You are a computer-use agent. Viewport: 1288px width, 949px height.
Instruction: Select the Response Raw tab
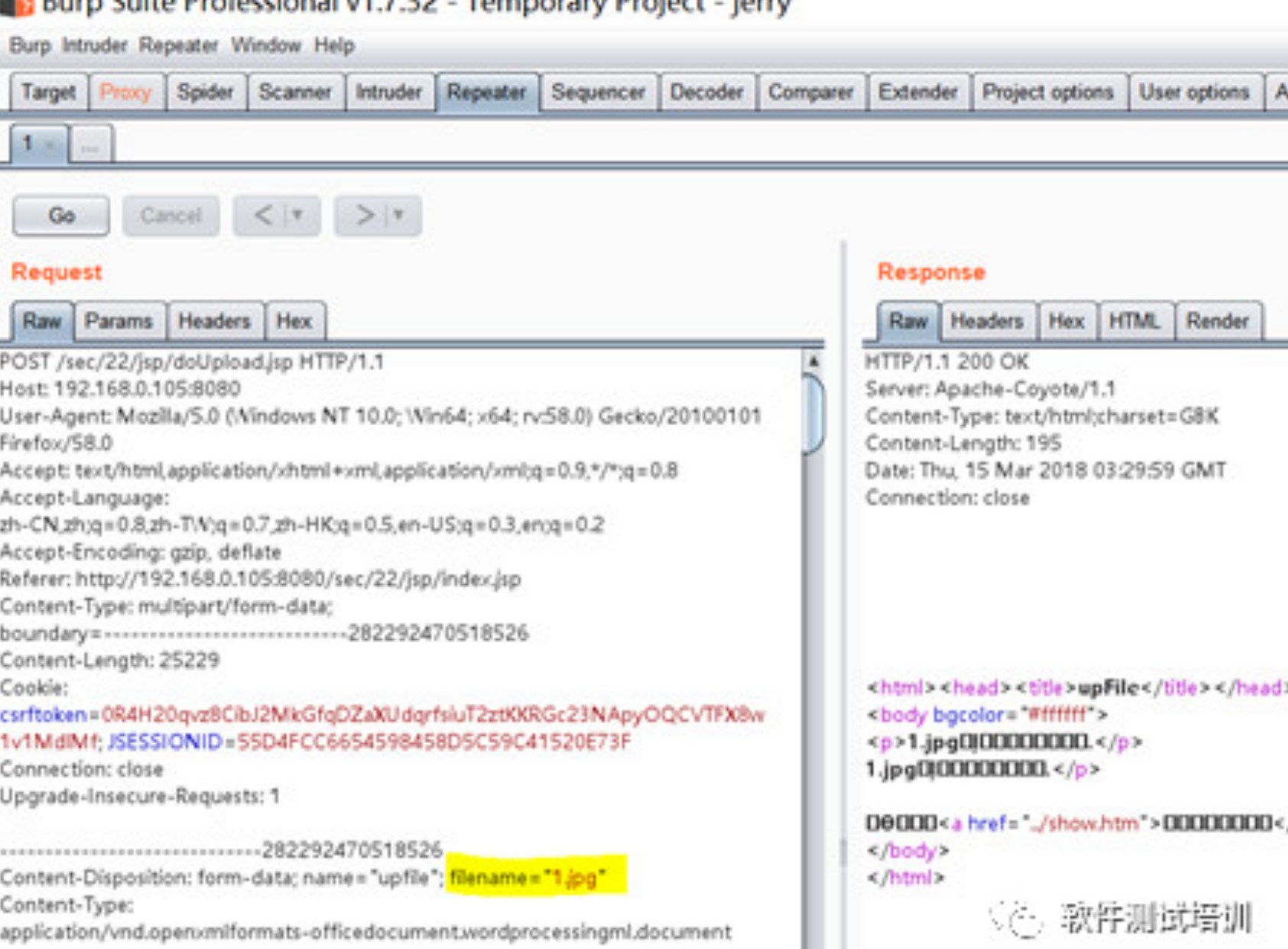click(908, 321)
